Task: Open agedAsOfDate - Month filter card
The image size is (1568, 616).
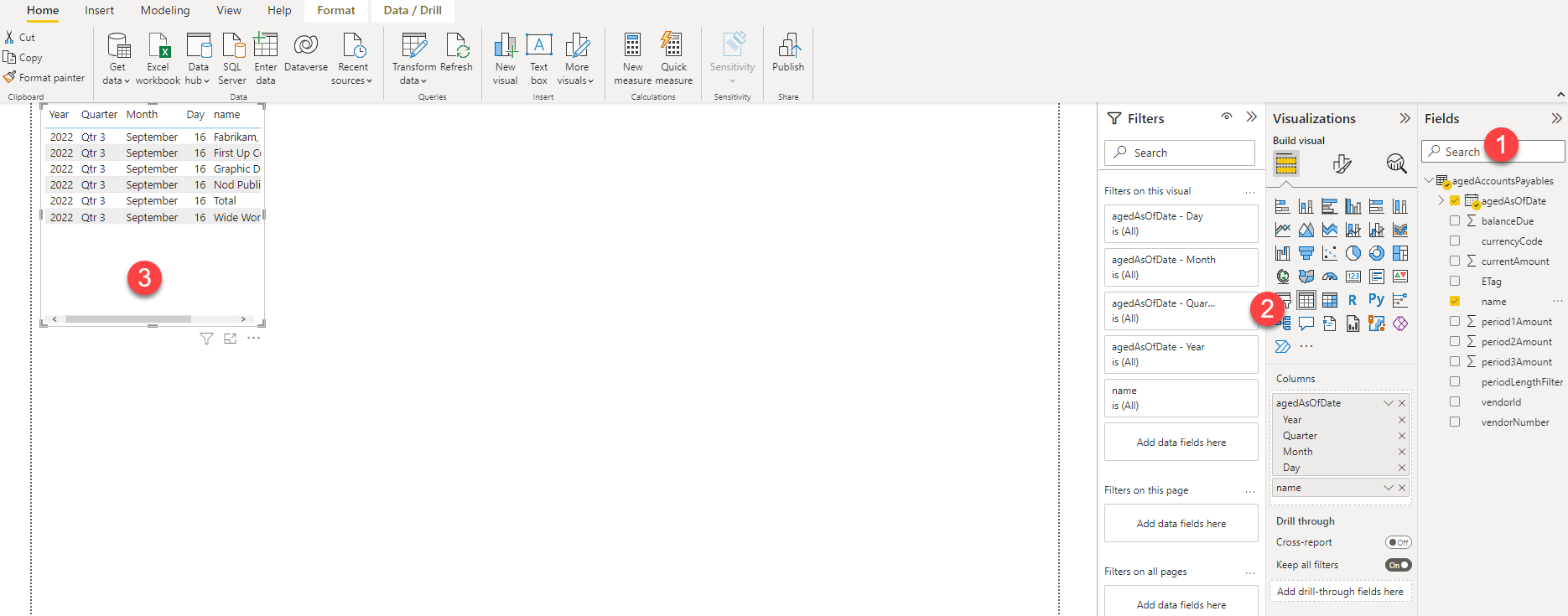Action: [x=1181, y=267]
